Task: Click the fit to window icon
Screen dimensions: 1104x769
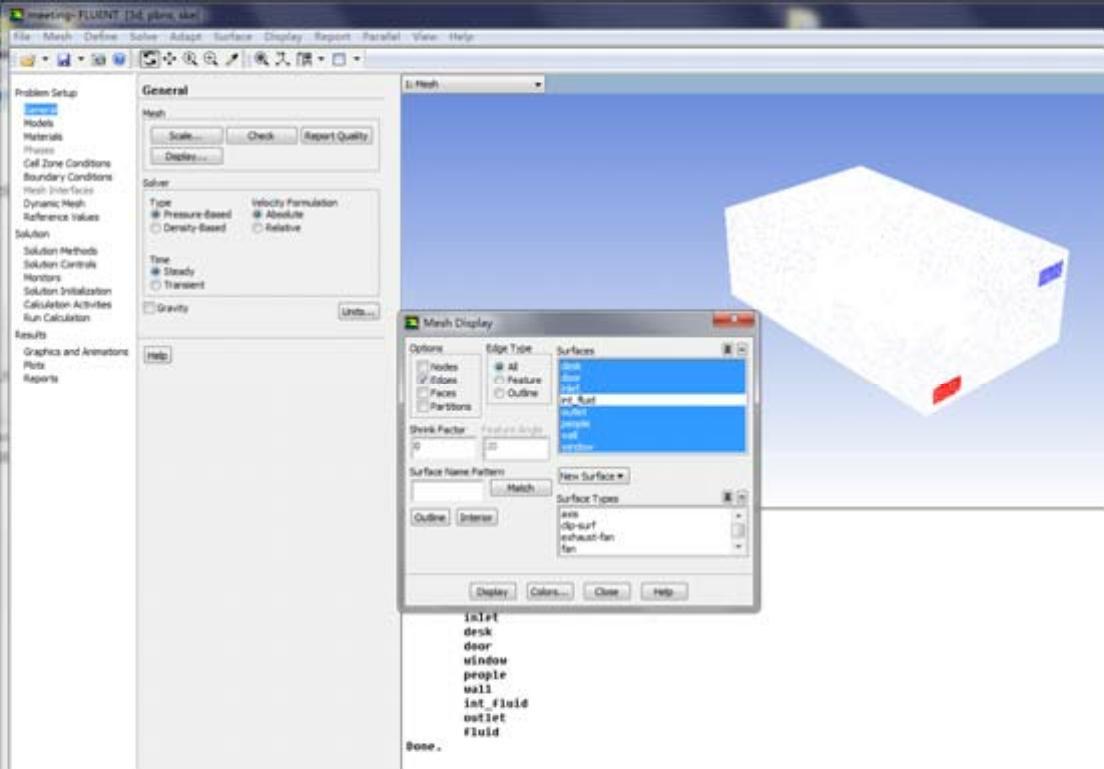Action: (261, 60)
